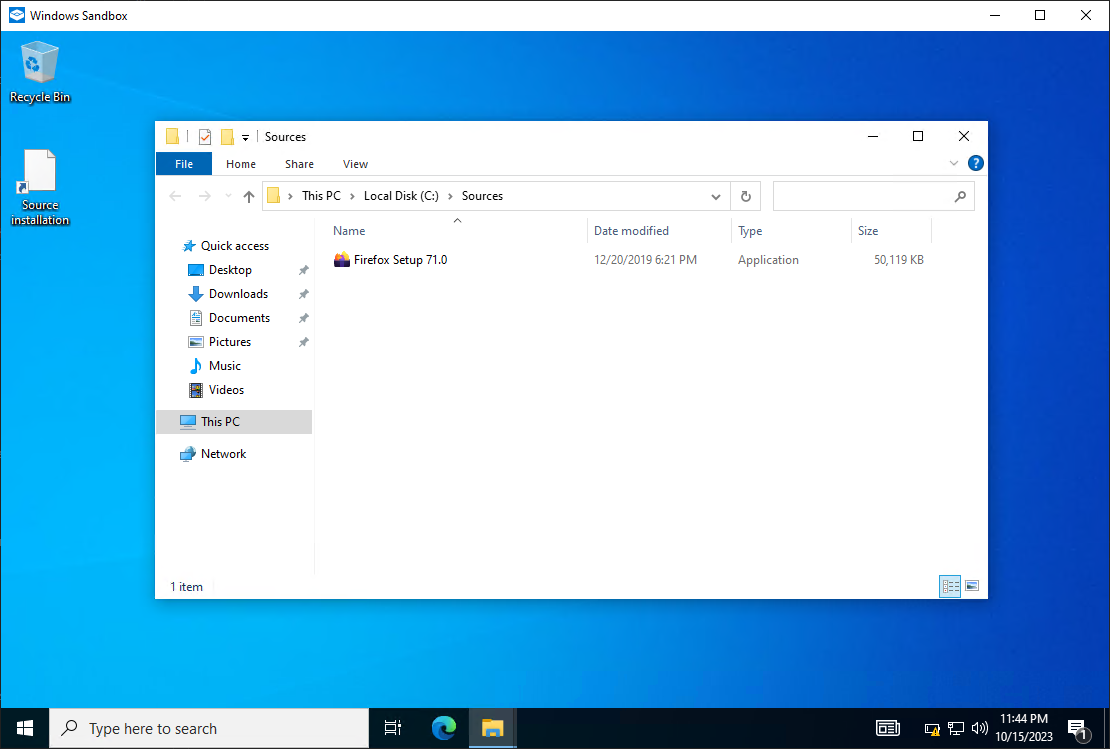This screenshot has width=1110, height=749.
Task: Select This PC in the navigation pane
Action: pos(234,422)
